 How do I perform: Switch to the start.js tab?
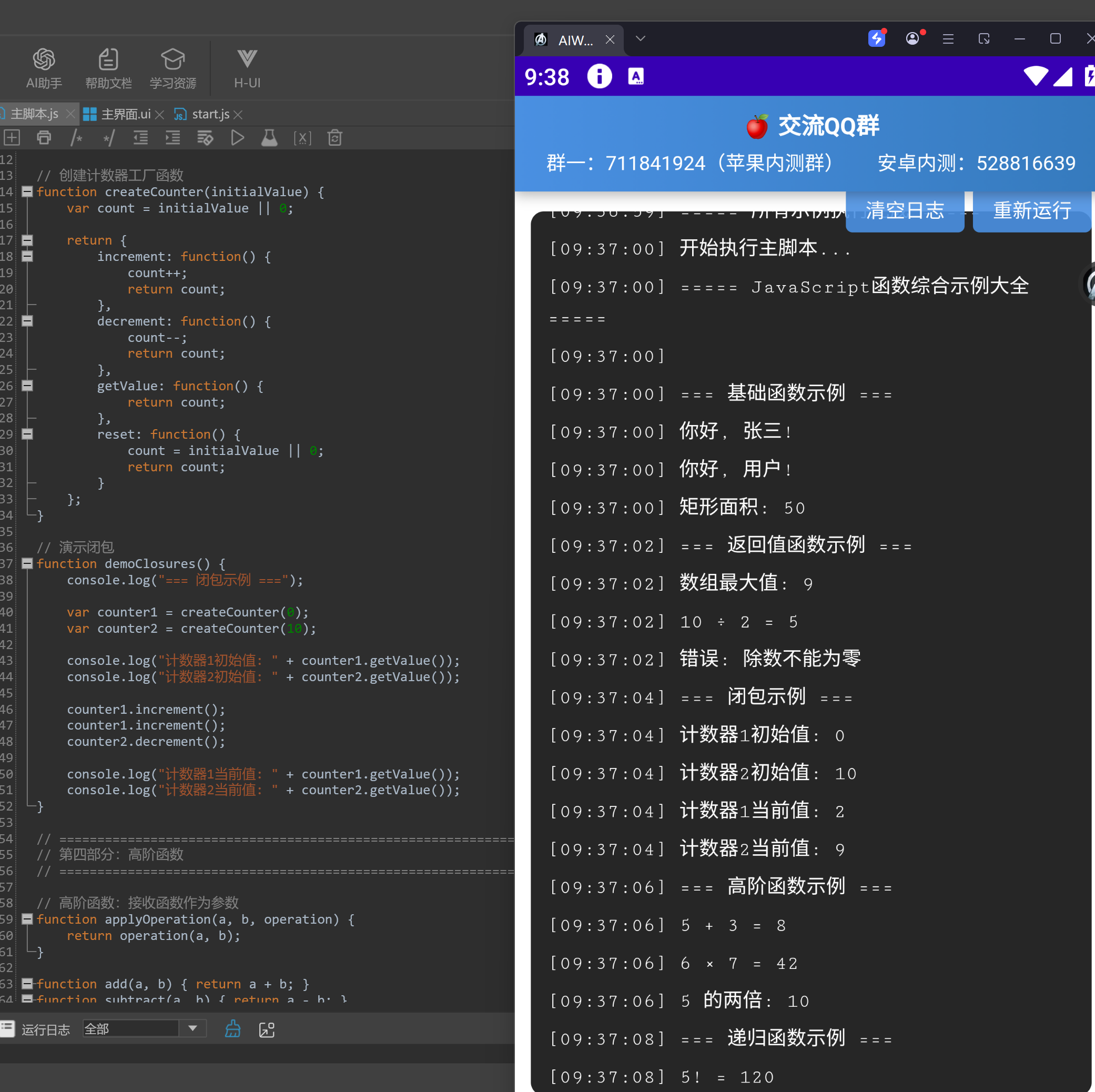pyautogui.click(x=210, y=115)
